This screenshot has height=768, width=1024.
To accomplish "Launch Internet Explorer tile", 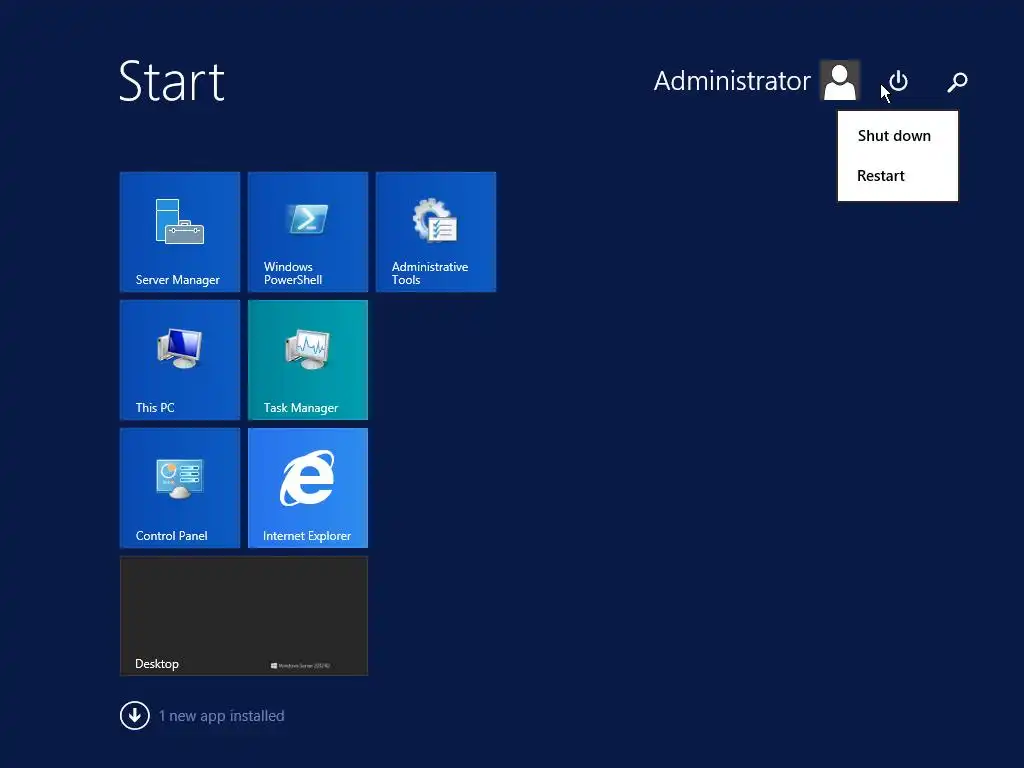I will pos(308,488).
